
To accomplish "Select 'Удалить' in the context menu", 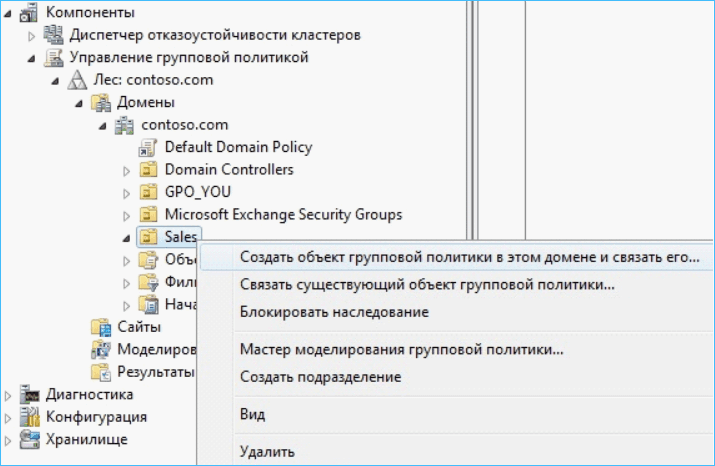I will [x=267, y=451].
